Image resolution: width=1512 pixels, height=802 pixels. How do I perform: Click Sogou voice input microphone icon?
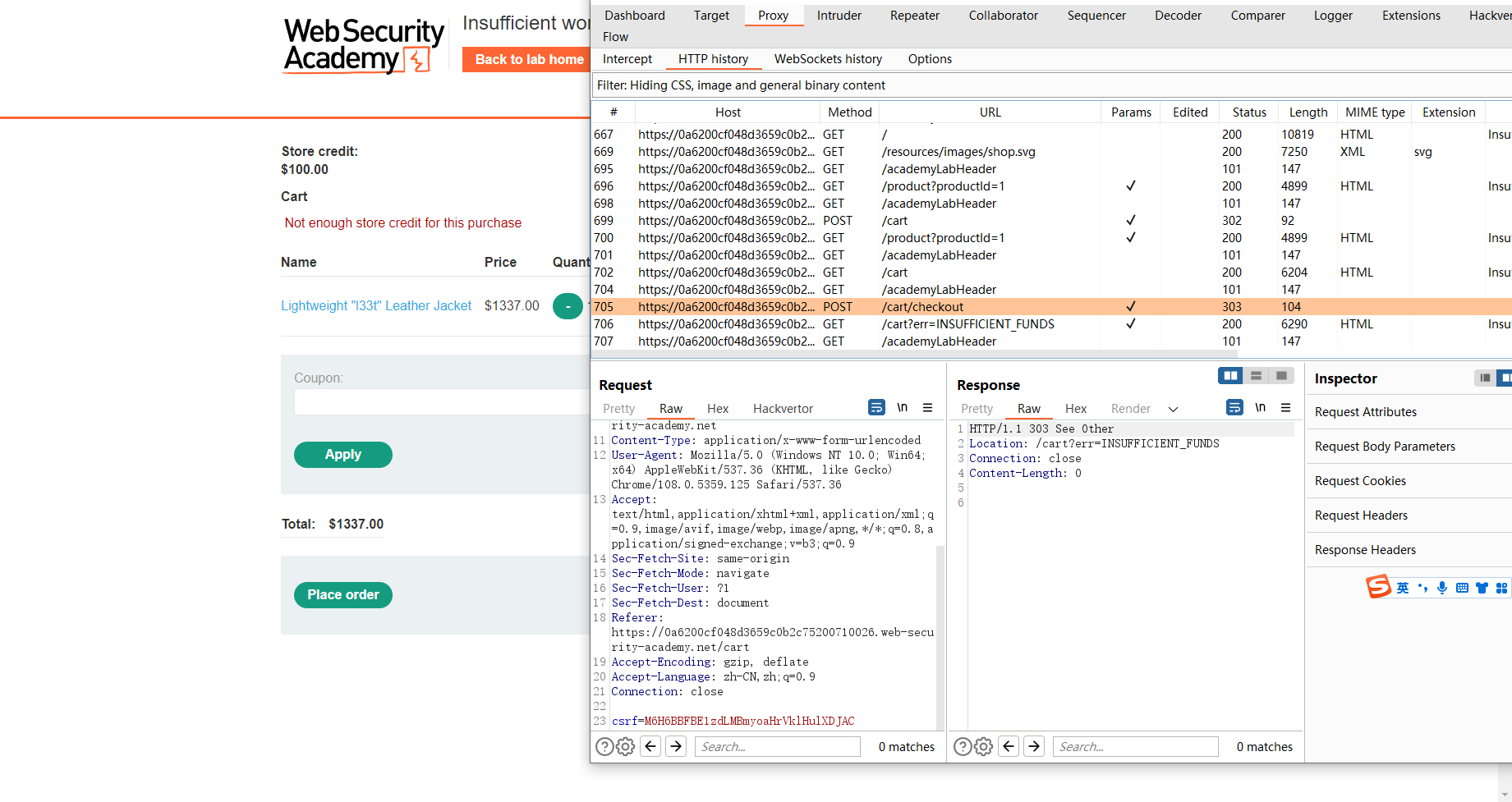[x=1442, y=588]
